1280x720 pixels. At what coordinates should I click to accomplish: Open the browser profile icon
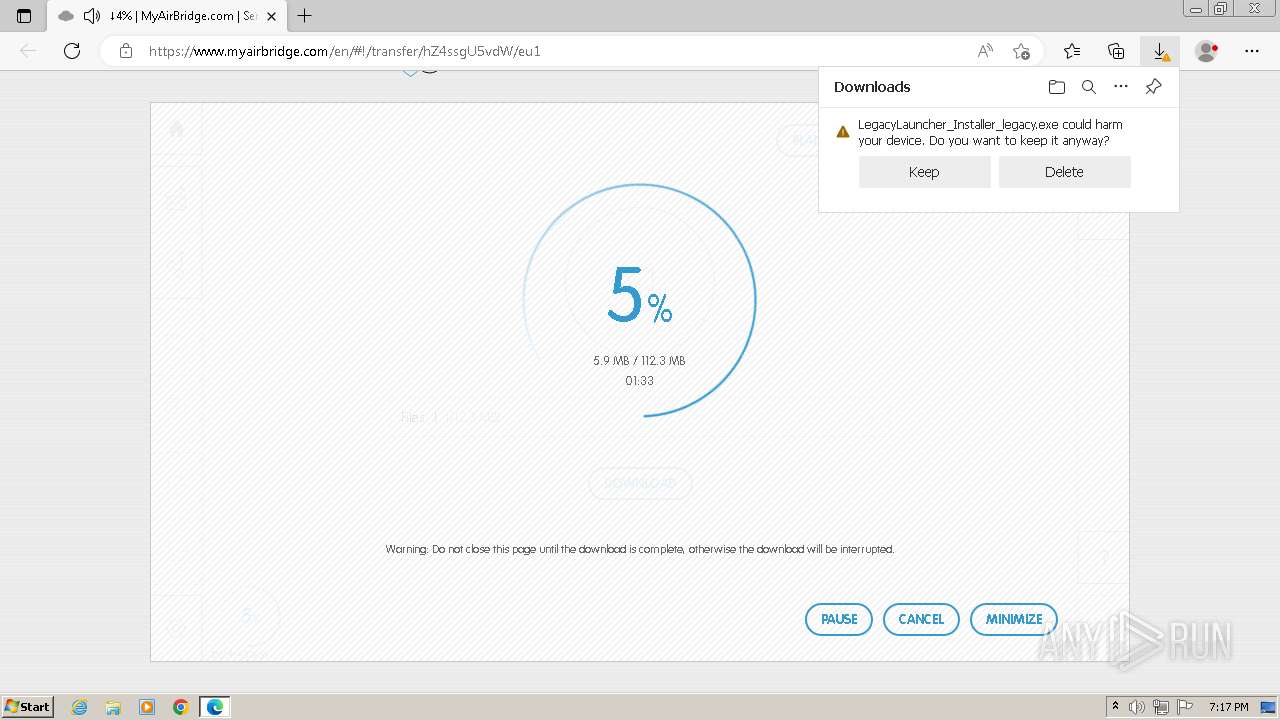coord(1207,51)
